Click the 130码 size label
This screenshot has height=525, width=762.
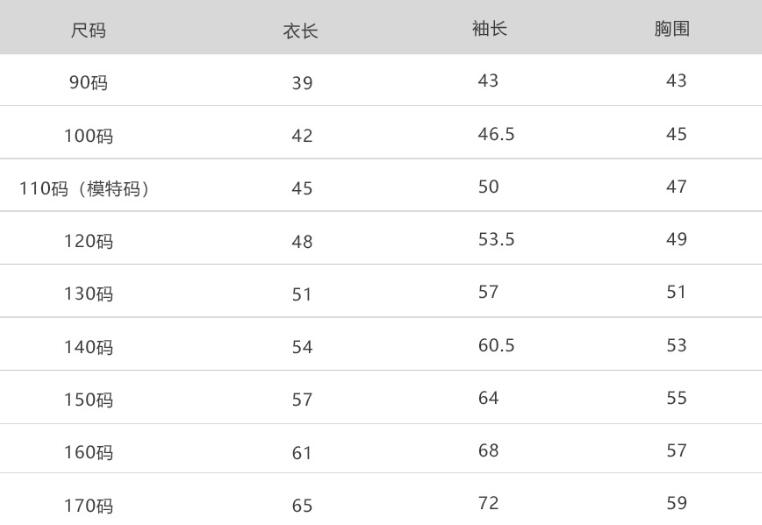(x=88, y=294)
